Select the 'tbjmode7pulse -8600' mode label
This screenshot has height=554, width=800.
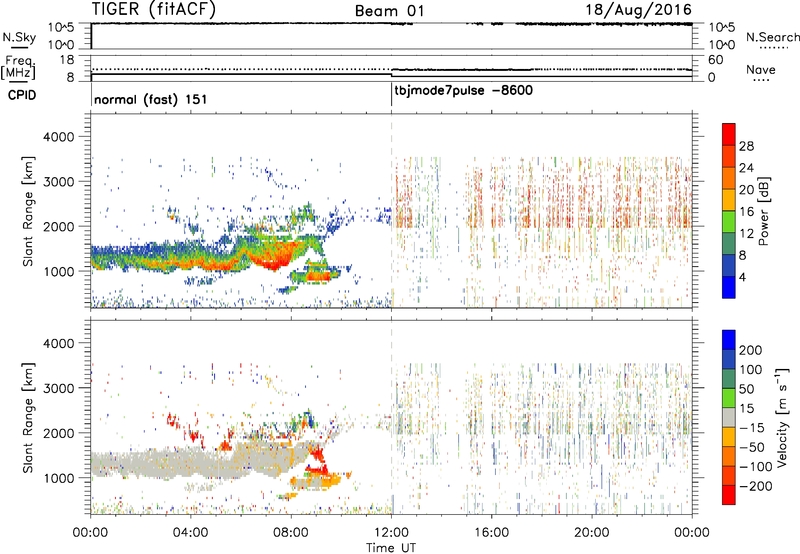[463, 91]
